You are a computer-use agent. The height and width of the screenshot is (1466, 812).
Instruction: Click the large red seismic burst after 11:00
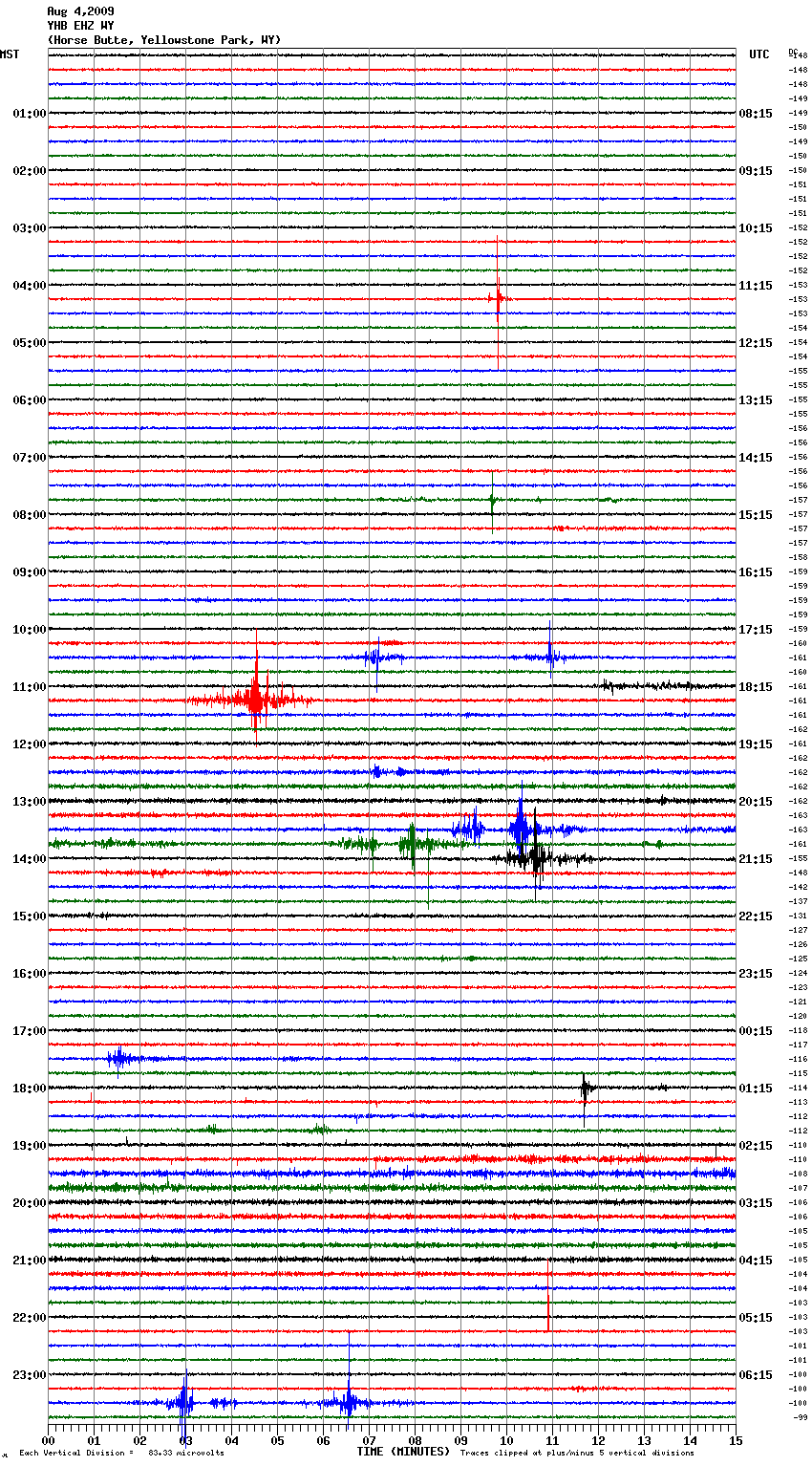coord(255,699)
